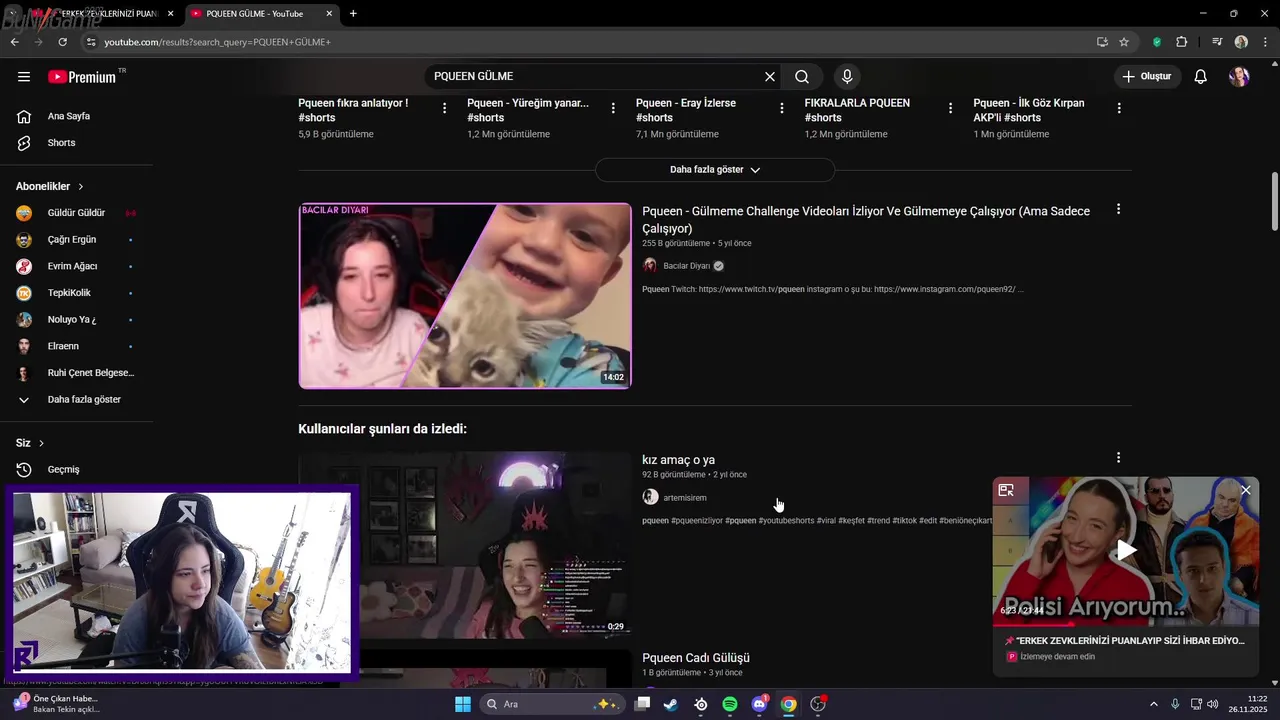The height and width of the screenshot is (720, 1280).
Task: Expand the miniplayer to full watch page
Action: (1006, 490)
